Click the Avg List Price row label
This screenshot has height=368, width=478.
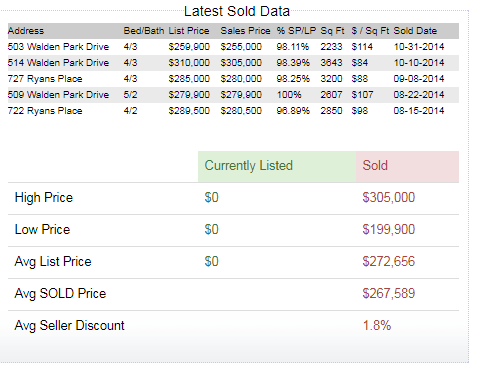point(53,262)
